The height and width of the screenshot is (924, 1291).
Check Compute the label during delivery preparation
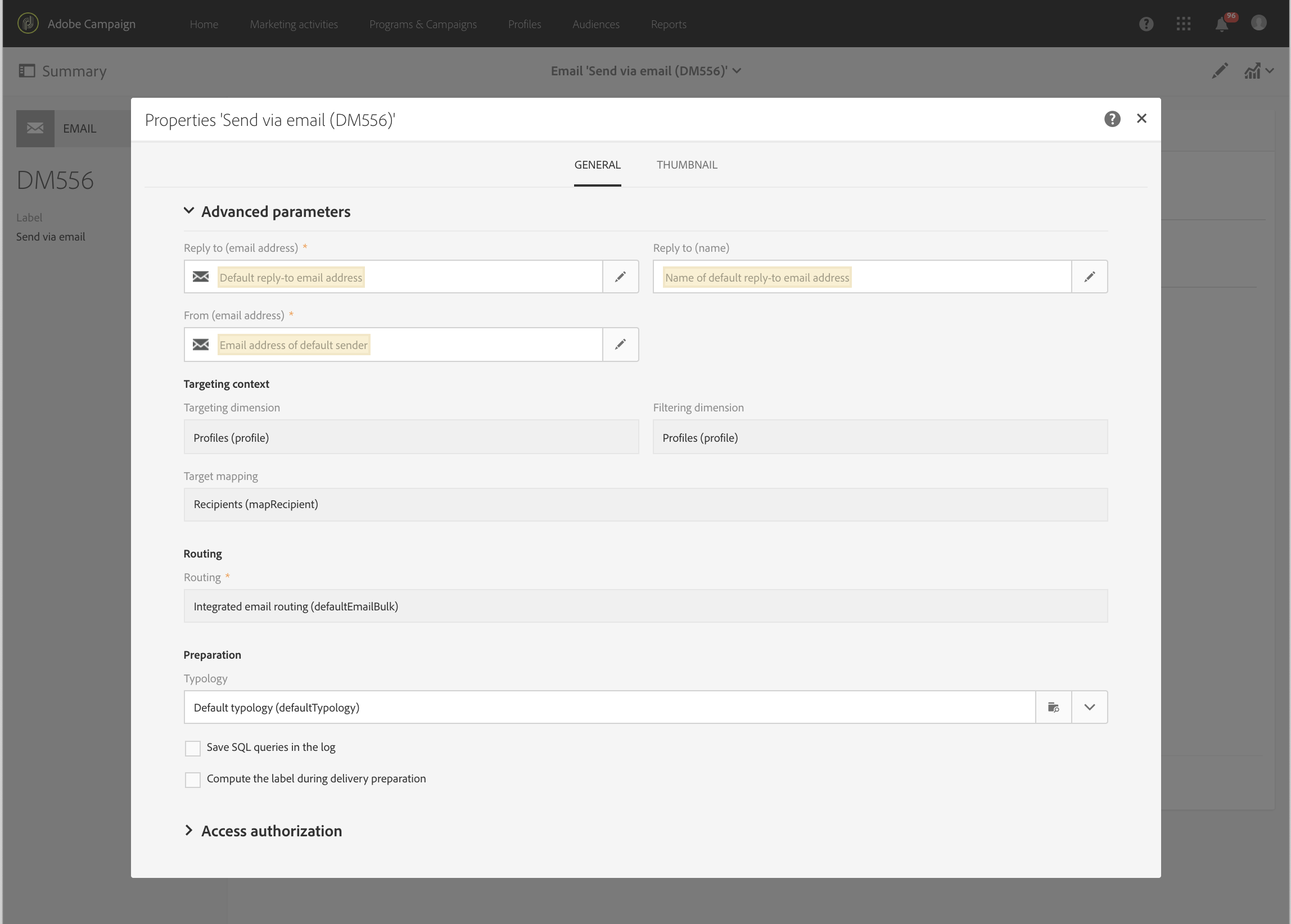coord(193,780)
